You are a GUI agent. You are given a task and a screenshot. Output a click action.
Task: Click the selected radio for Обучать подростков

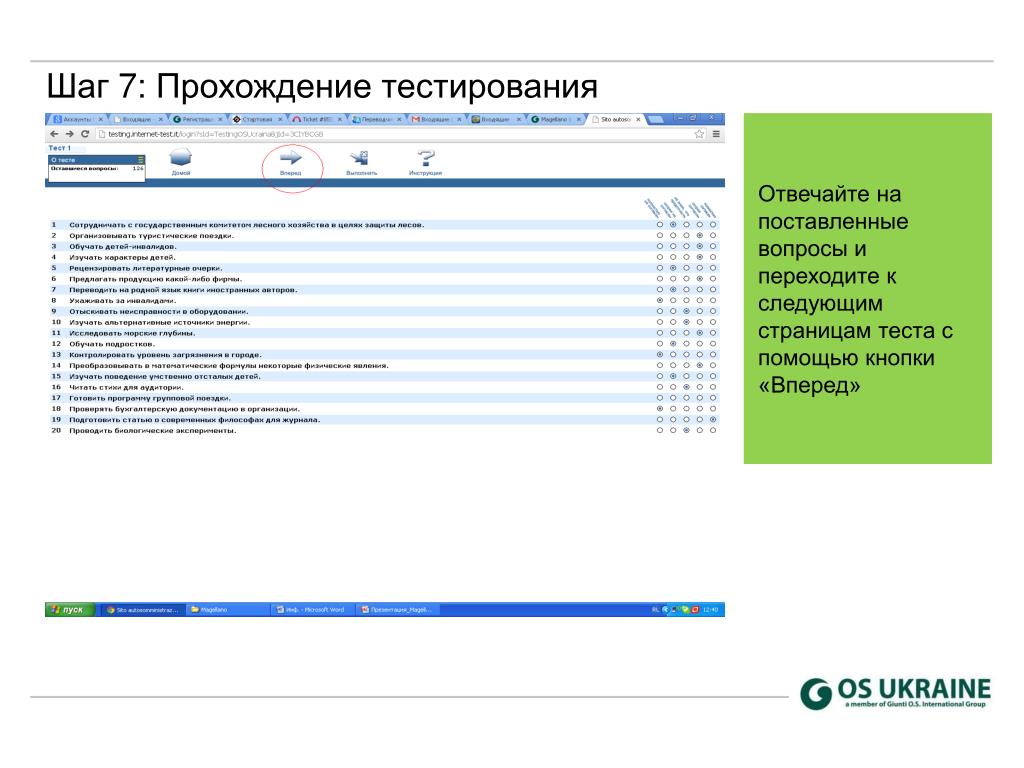pos(673,344)
